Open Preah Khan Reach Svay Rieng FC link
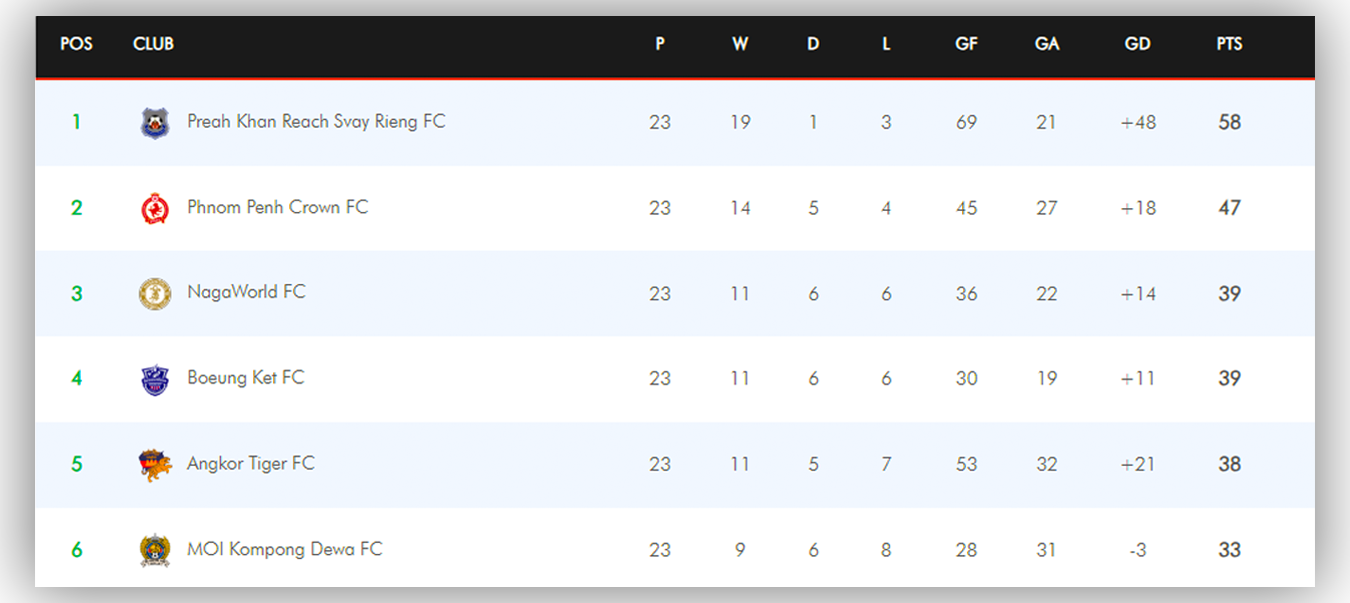The image size is (1350, 603). [316, 122]
